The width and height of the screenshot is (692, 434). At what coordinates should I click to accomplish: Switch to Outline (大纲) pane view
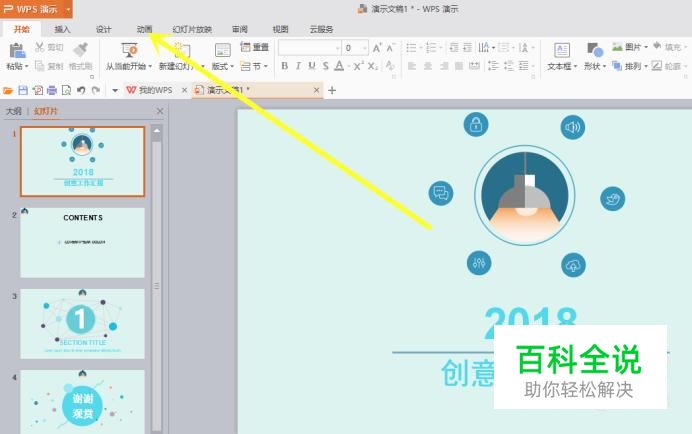(x=13, y=111)
